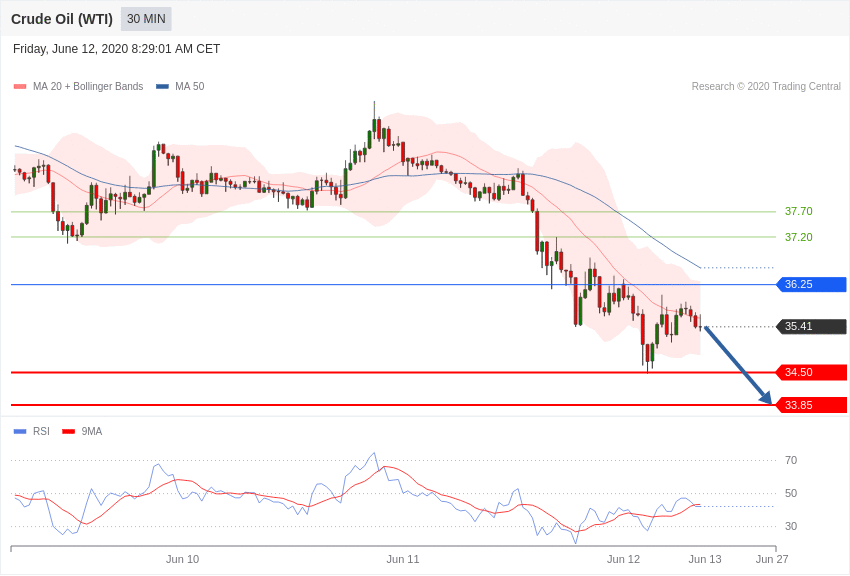Image resolution: width=850 pixels, height=576 pixels.
Task: Click the Research © 2020 Trading Central credit
Action: [x=766, y=87]
